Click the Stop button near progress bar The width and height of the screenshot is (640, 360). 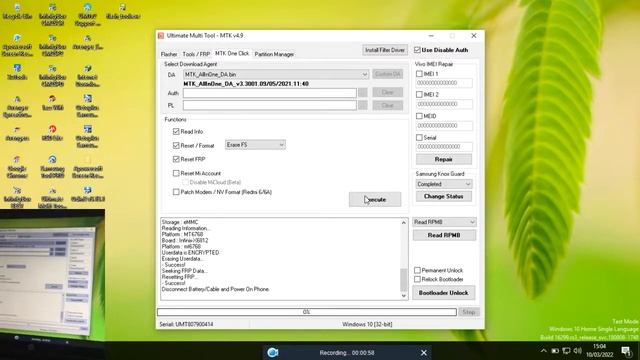[469, 312]
